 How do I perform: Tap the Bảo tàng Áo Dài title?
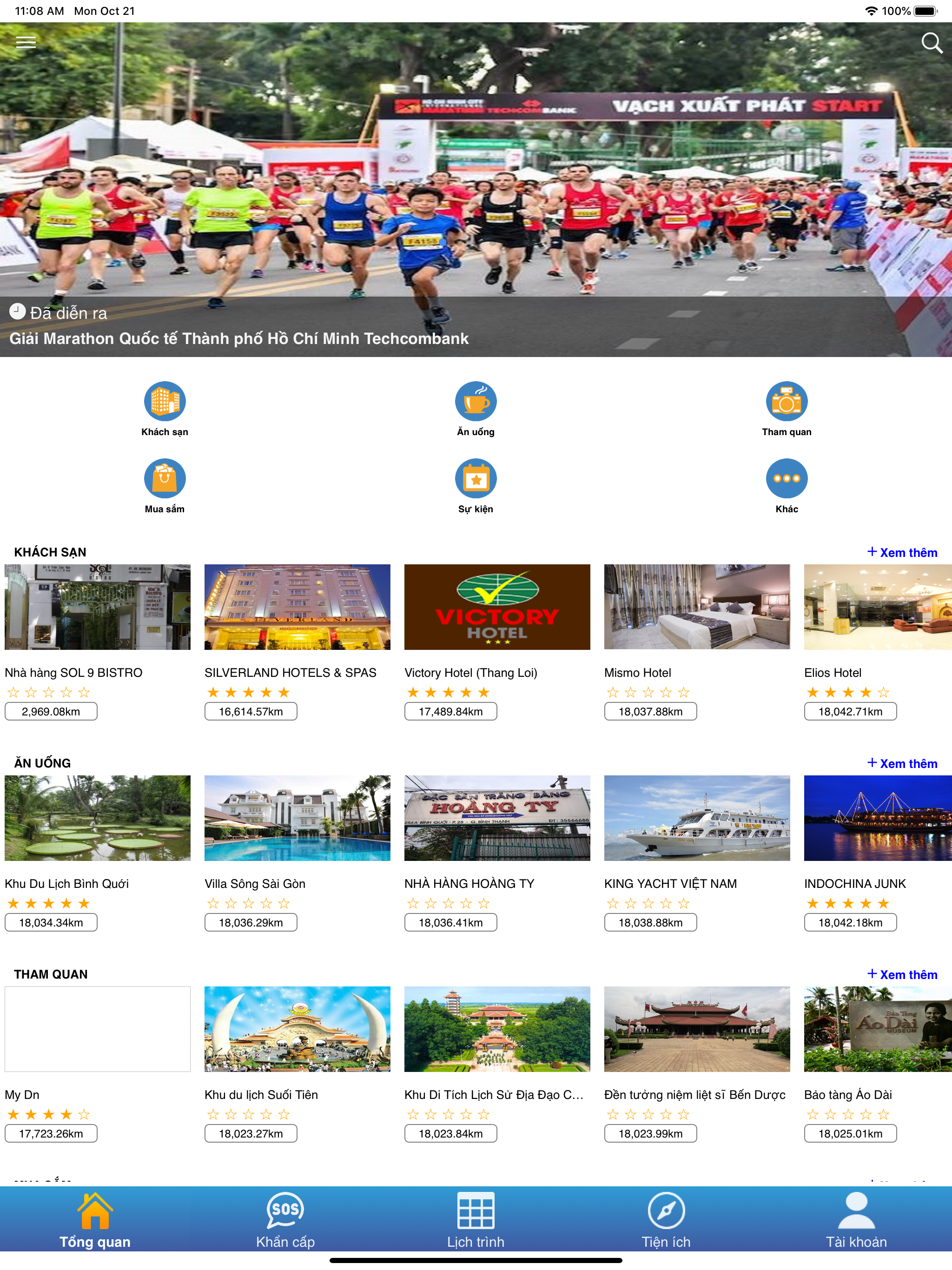click(x=848, y=1095)
